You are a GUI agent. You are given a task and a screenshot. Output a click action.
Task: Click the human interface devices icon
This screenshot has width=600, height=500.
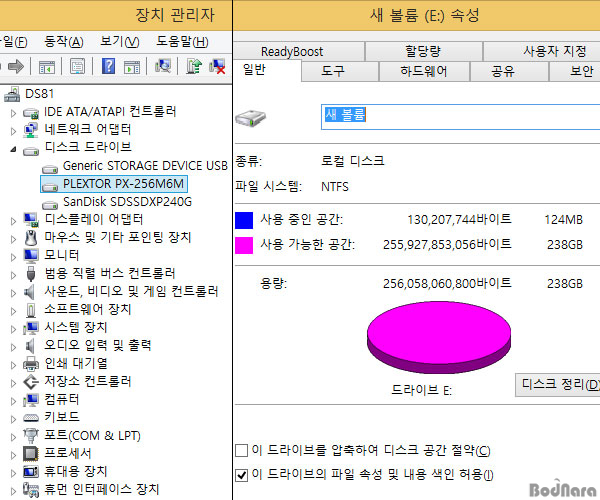coord(31,490)
